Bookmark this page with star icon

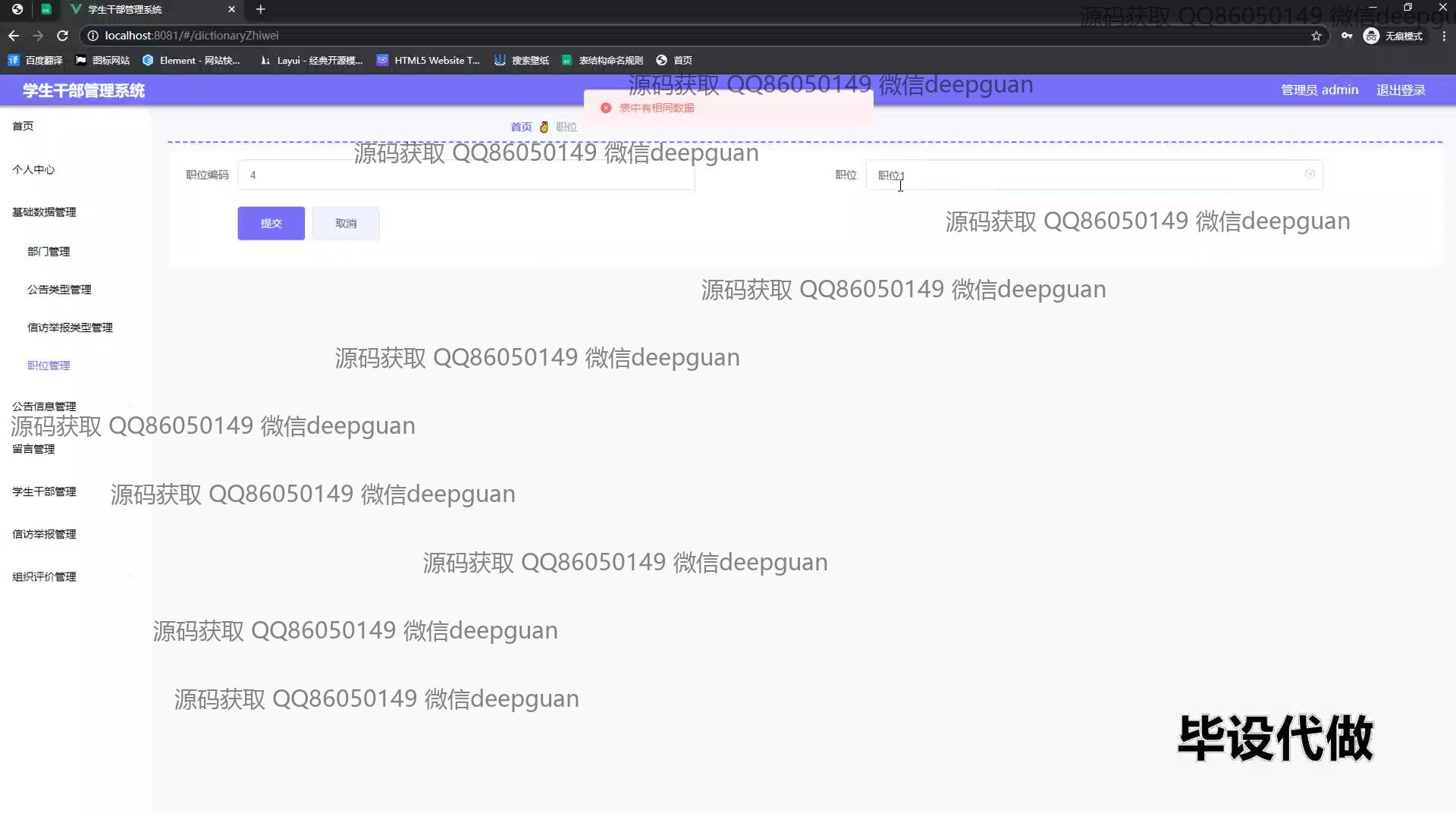tap(1316, 36)
